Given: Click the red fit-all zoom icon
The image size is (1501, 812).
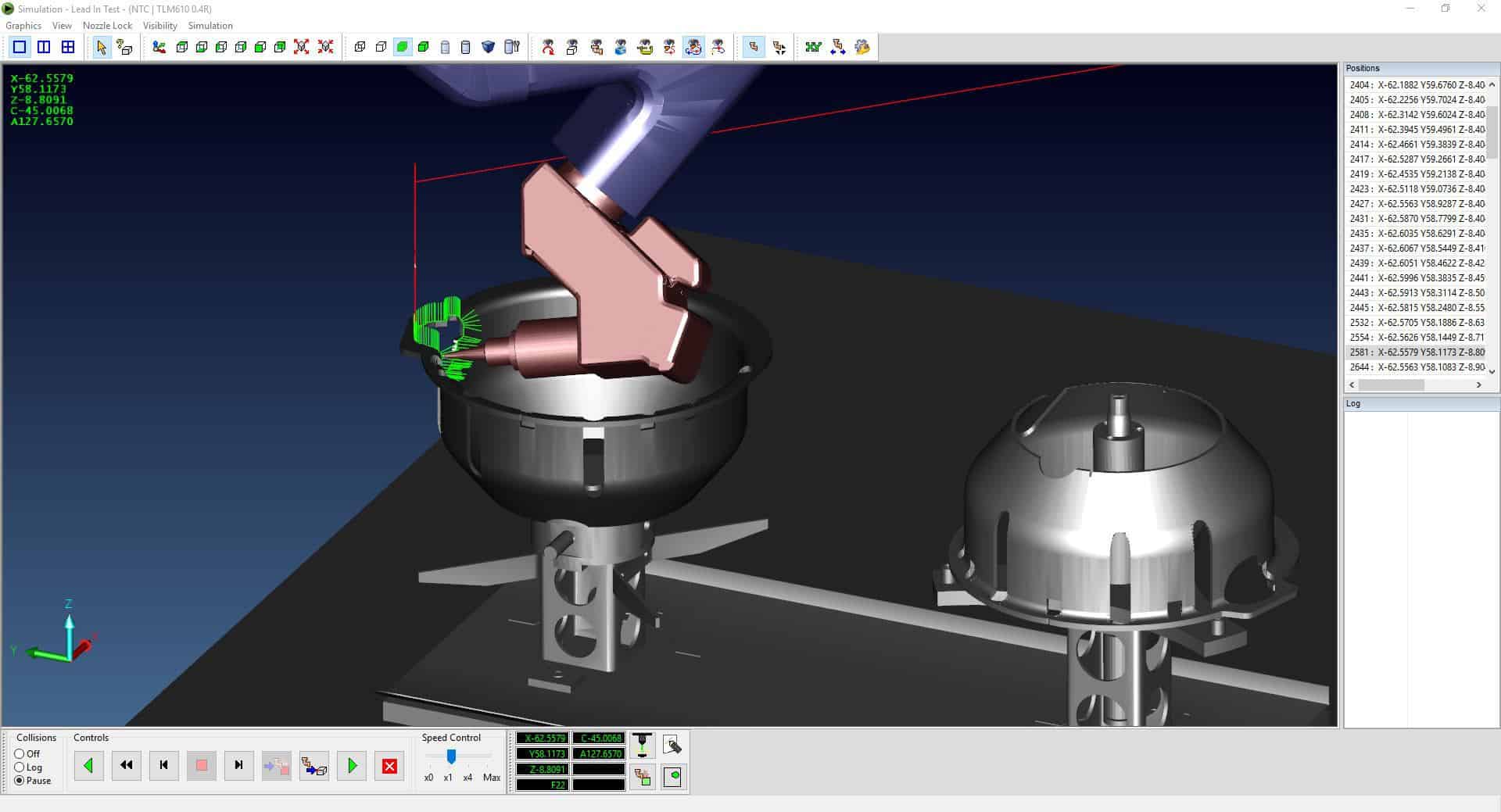Looking at the screenshot, I should [301, 47].
